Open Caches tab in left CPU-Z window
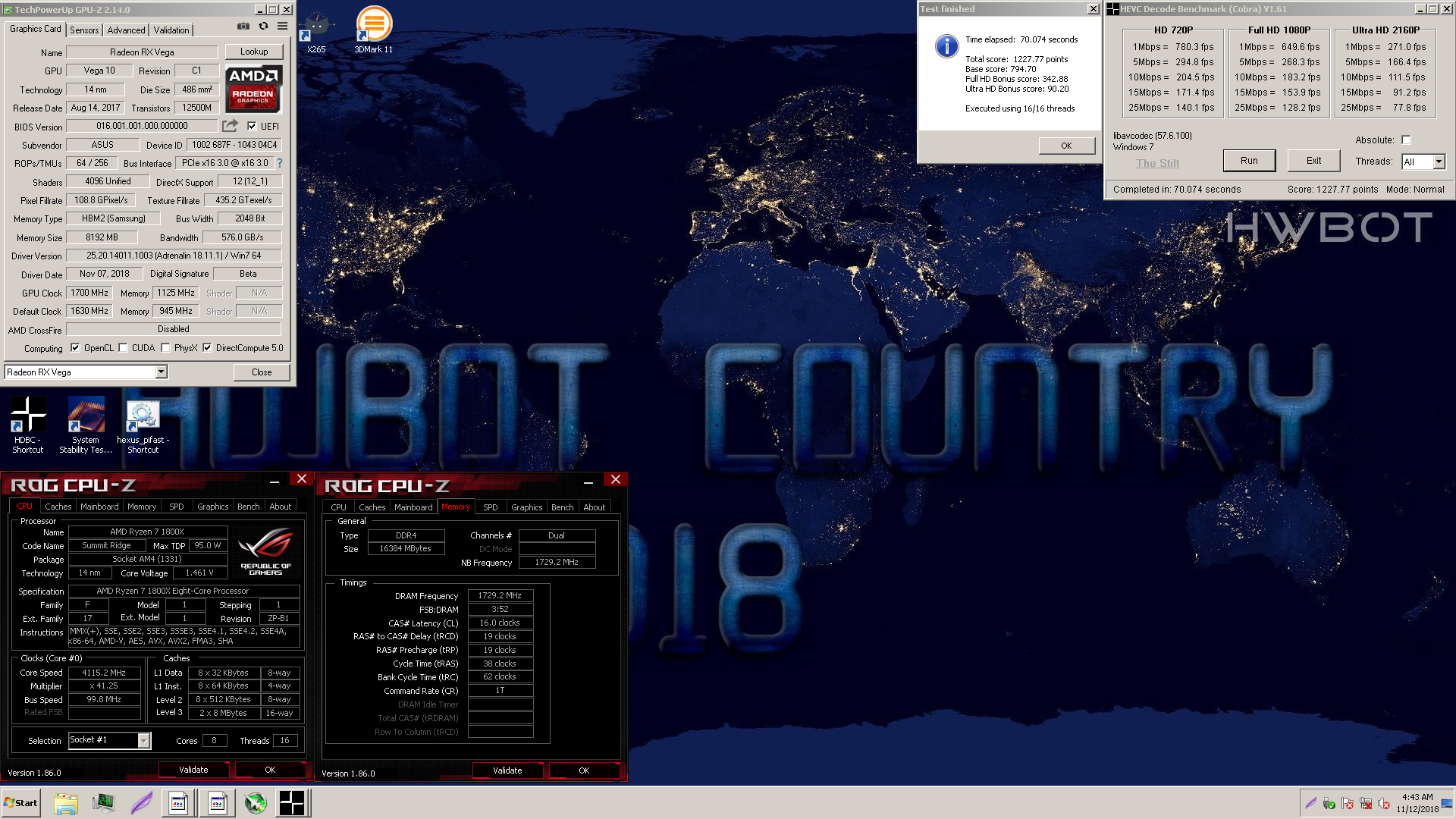 click(58, 507)
